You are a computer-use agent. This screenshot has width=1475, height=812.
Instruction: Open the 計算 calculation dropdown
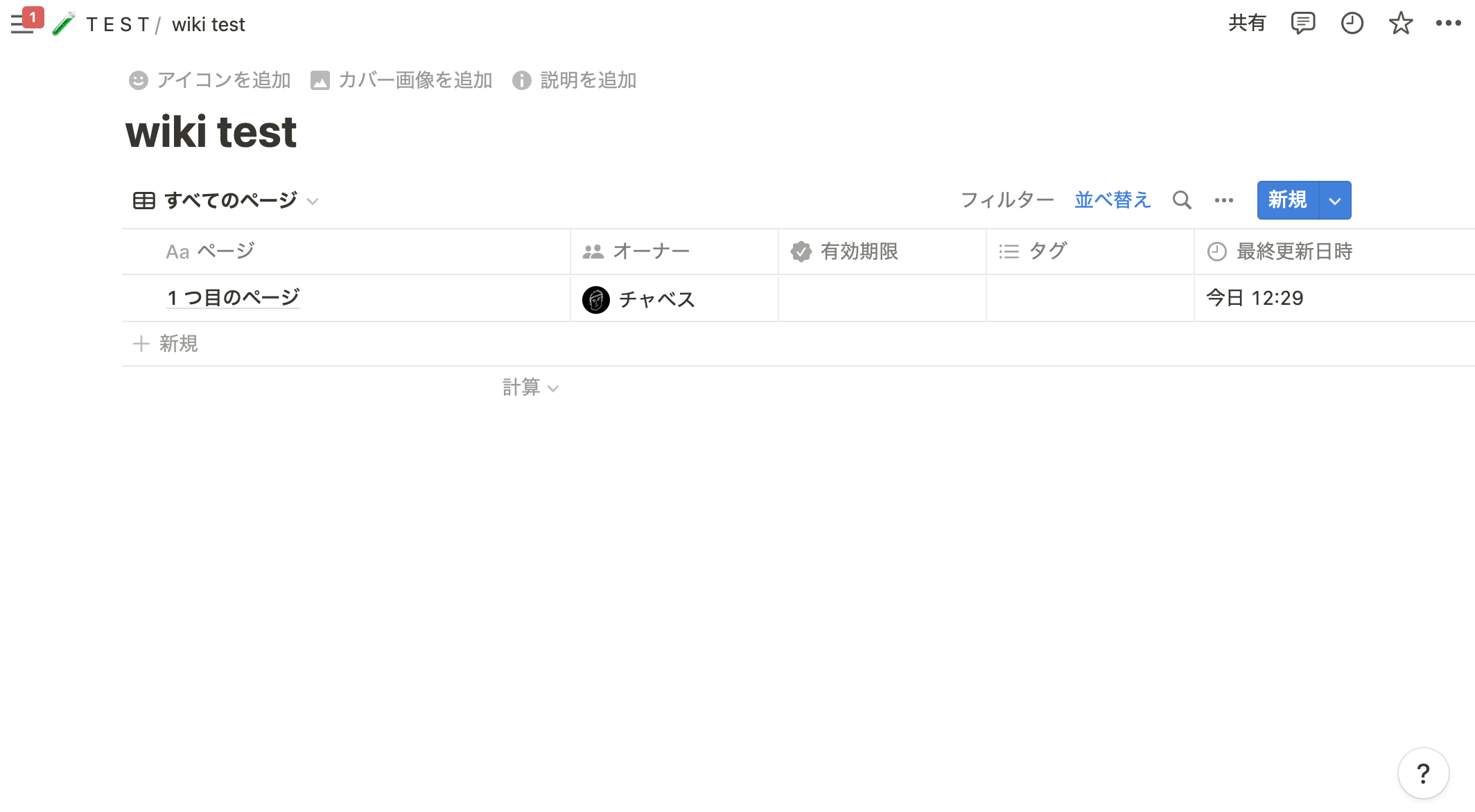click(530, 387)
